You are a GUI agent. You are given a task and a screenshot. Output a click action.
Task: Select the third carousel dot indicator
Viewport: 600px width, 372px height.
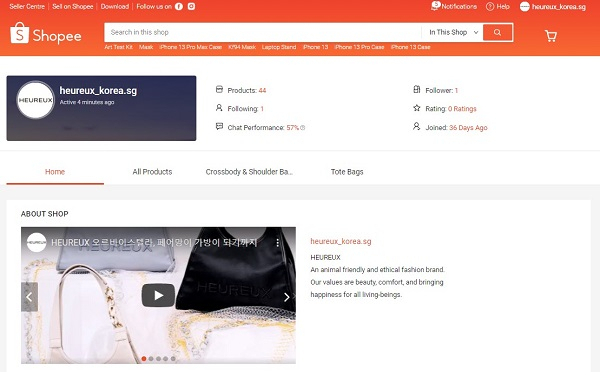pyautogui.click(x=158, y=359)
